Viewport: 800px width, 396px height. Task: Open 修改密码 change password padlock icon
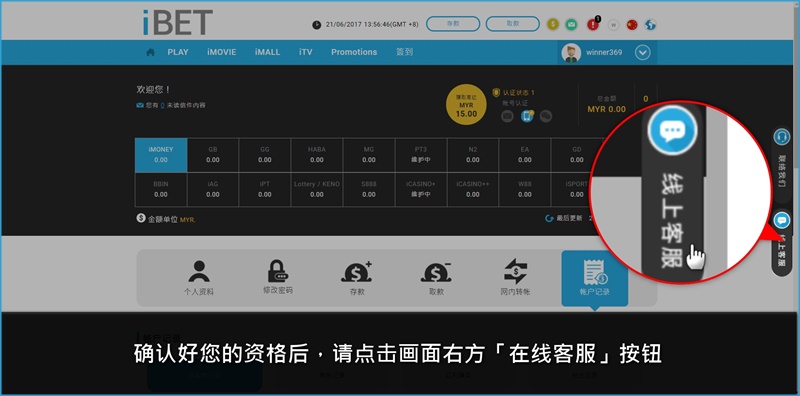point(278,277)
